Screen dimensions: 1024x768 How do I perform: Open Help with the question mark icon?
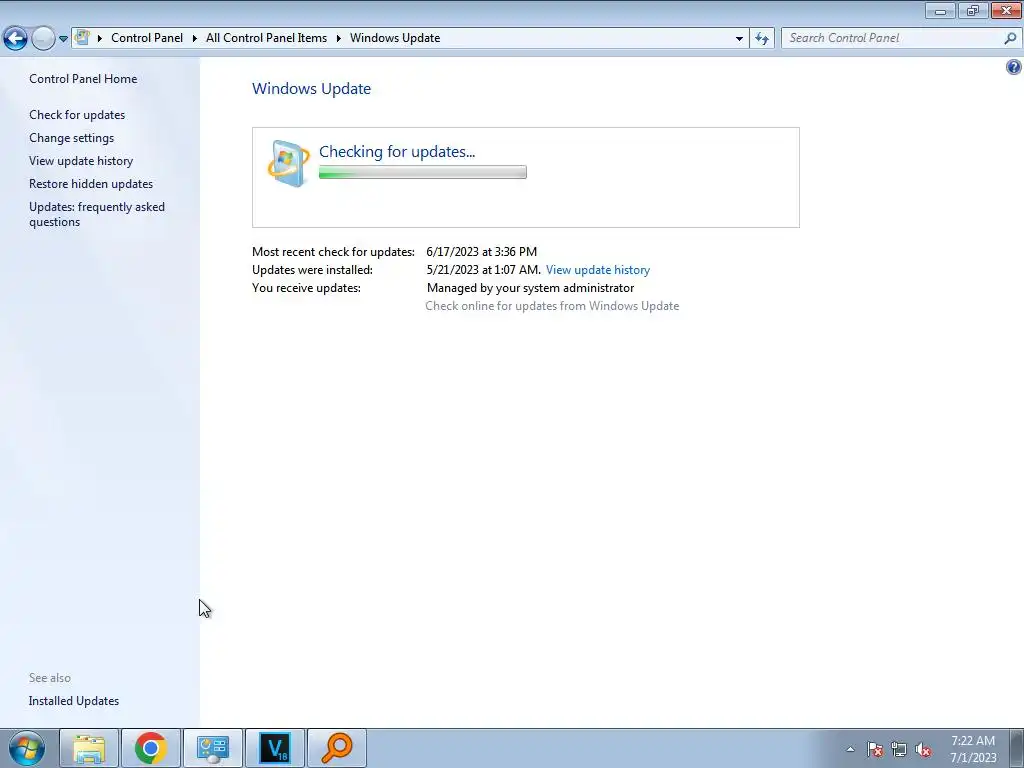pyautogui.click(x=1014, y=67)
